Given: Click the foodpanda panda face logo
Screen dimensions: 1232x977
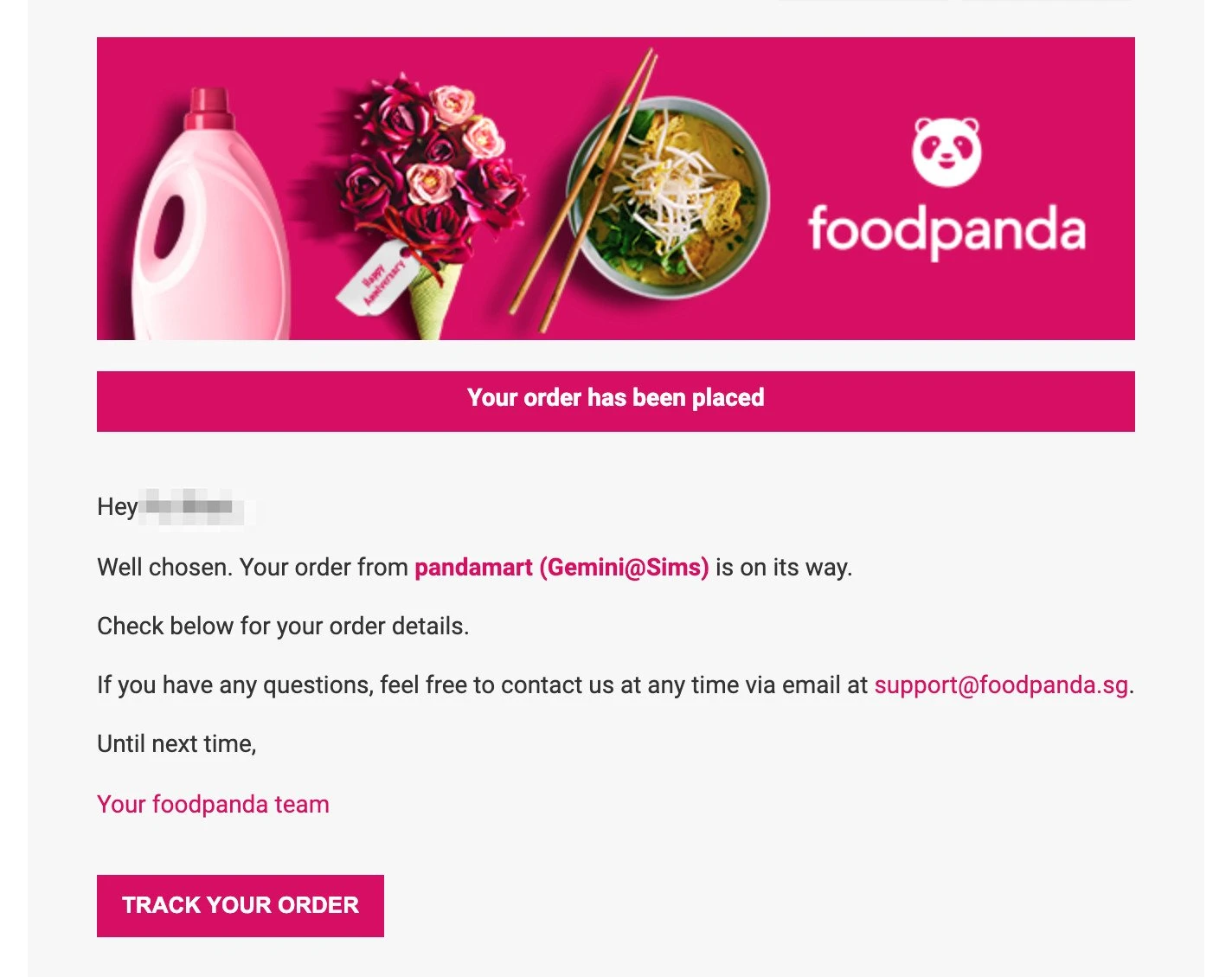Looking at the screenshot, I should pyautogui.click(x=946, y=152).
